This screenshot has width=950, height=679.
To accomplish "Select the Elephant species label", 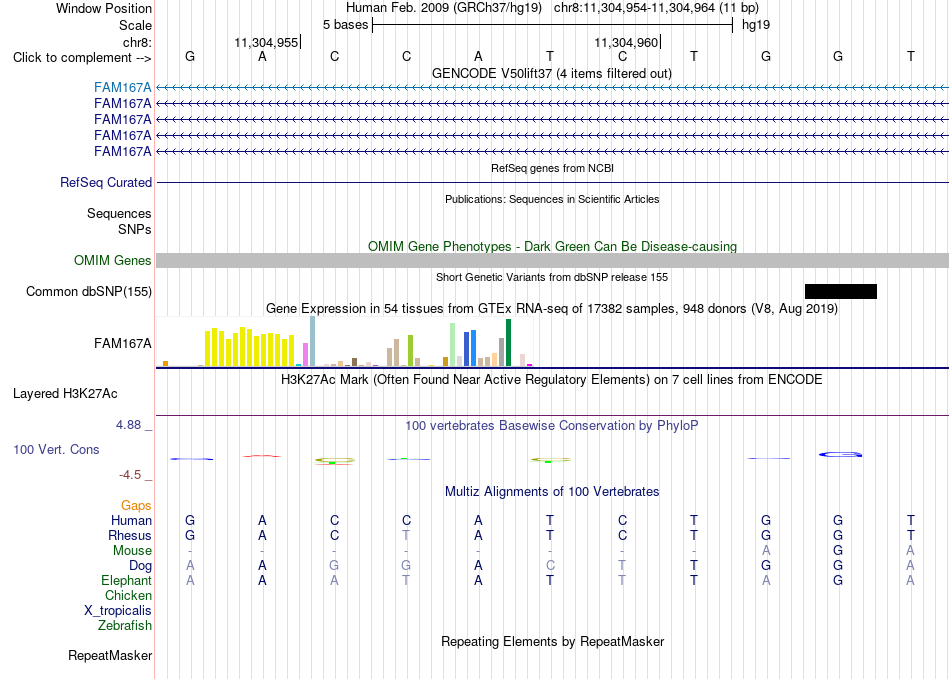I will [x=126, y=580].
